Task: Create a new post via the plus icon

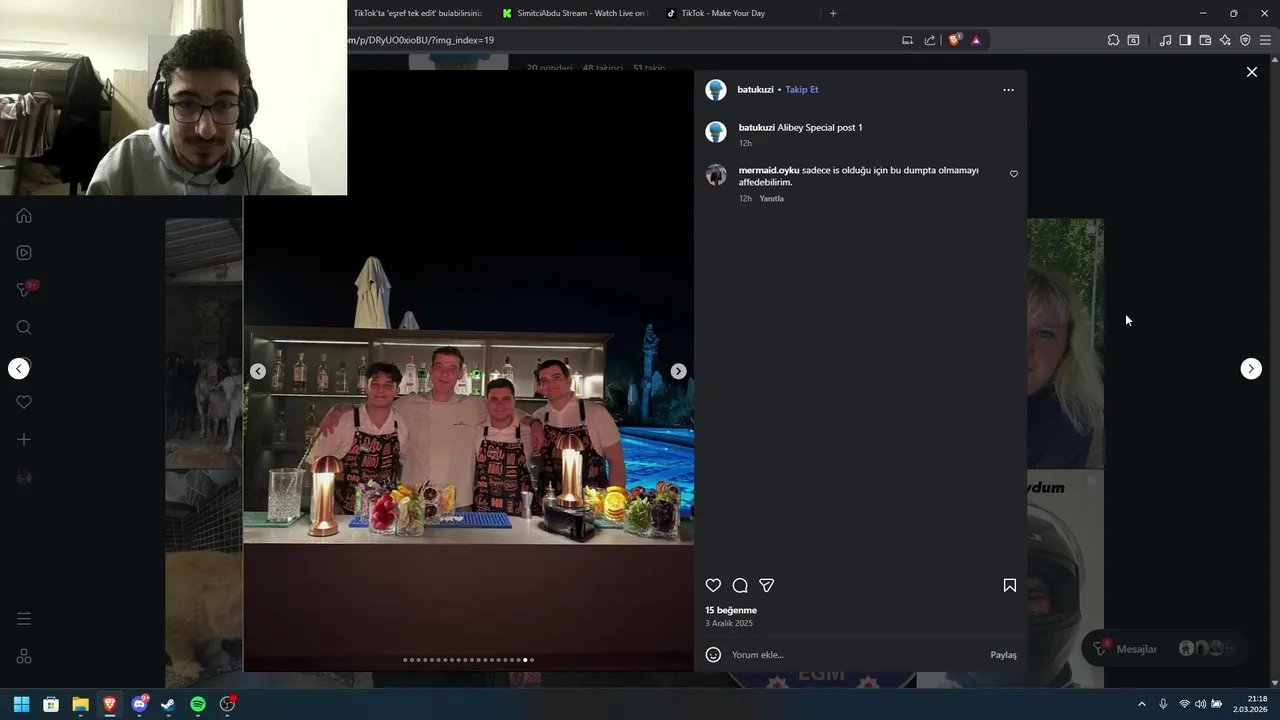Action: pos(24,439)
